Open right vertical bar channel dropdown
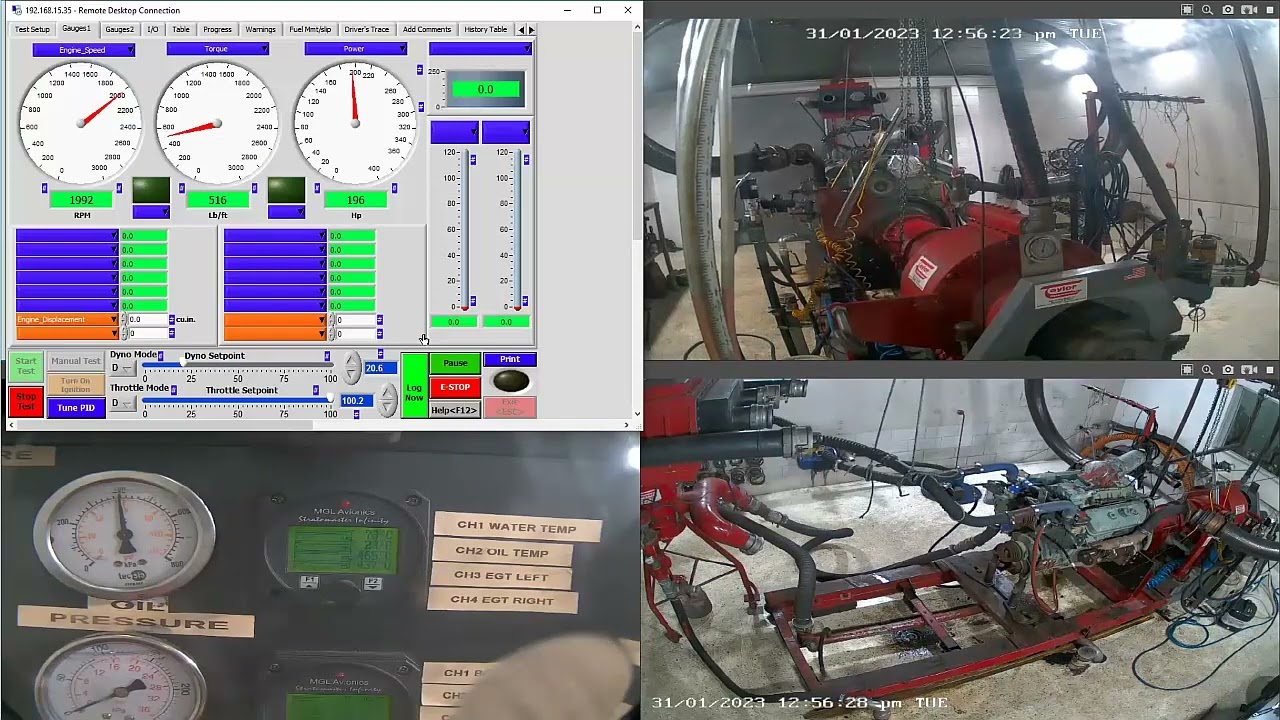Image resolution: width=1280 pixels, height=720 pixels. (x=506, y=132)
